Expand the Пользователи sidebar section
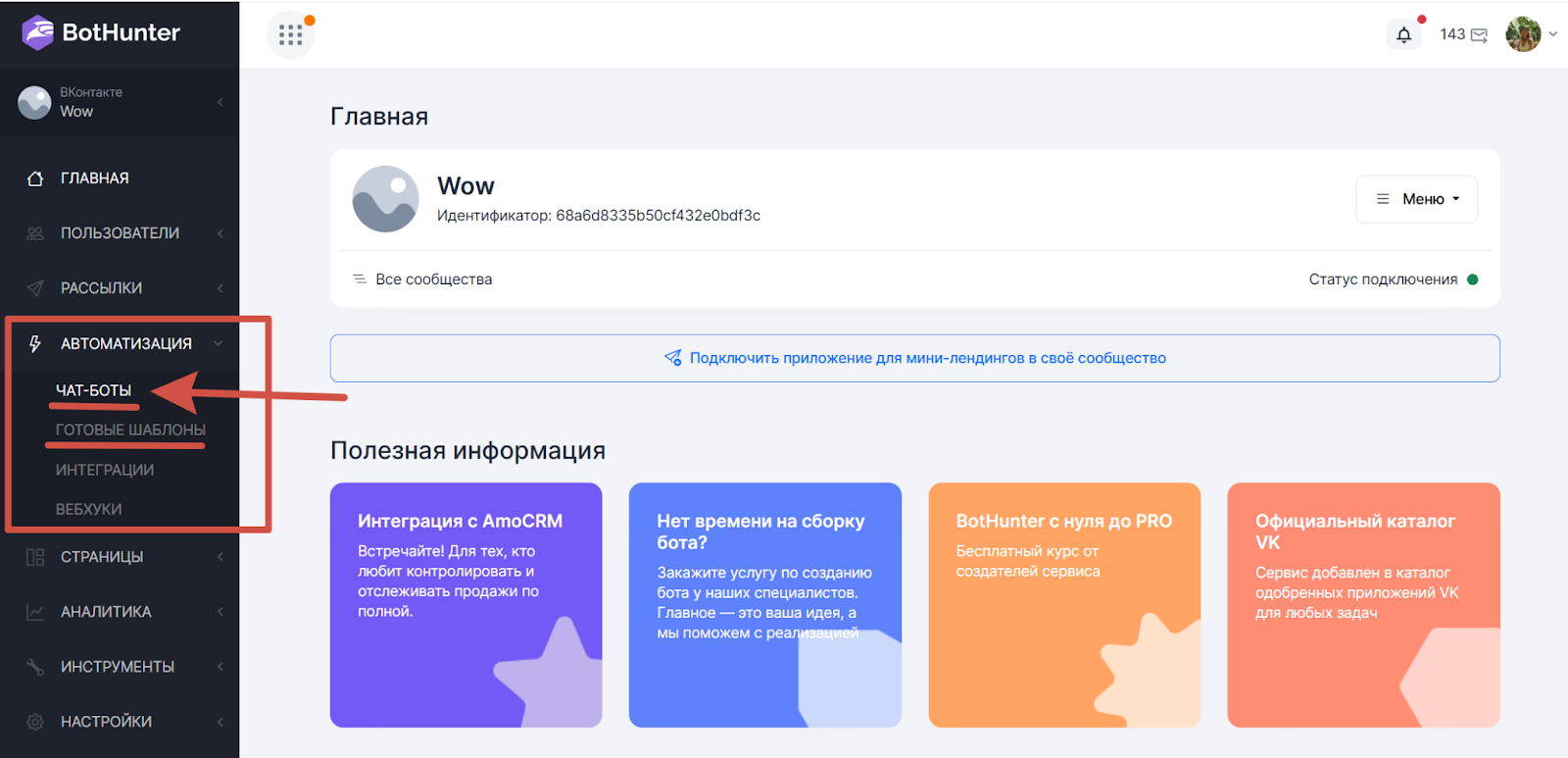Screen dimensions: 1568x758 pyautogui.click(x=120, y=233)
